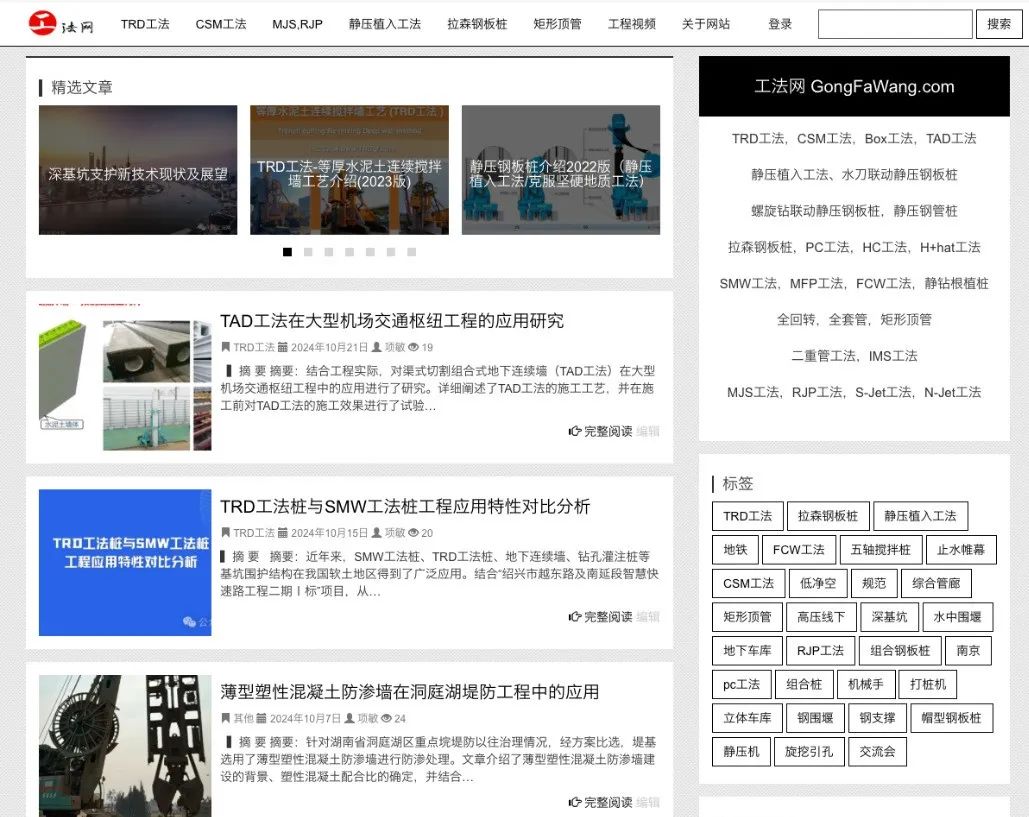This screenshot has height=817, width=1029.
Task: Select the 五轴搅拌桩 tag
Action: (x=881, y=550)
